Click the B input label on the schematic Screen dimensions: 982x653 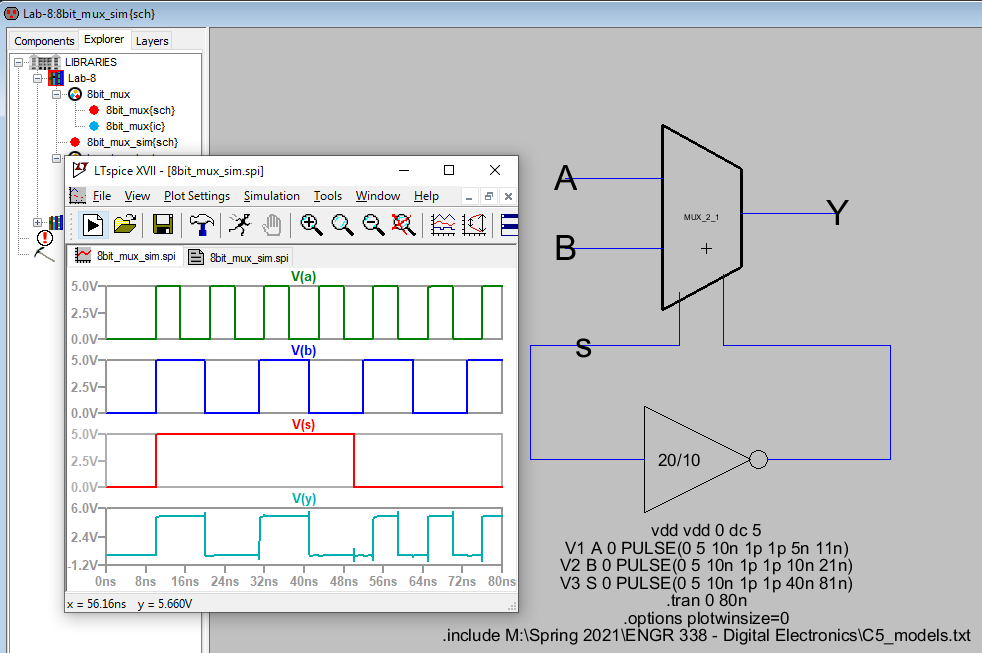tap(566, 248)
